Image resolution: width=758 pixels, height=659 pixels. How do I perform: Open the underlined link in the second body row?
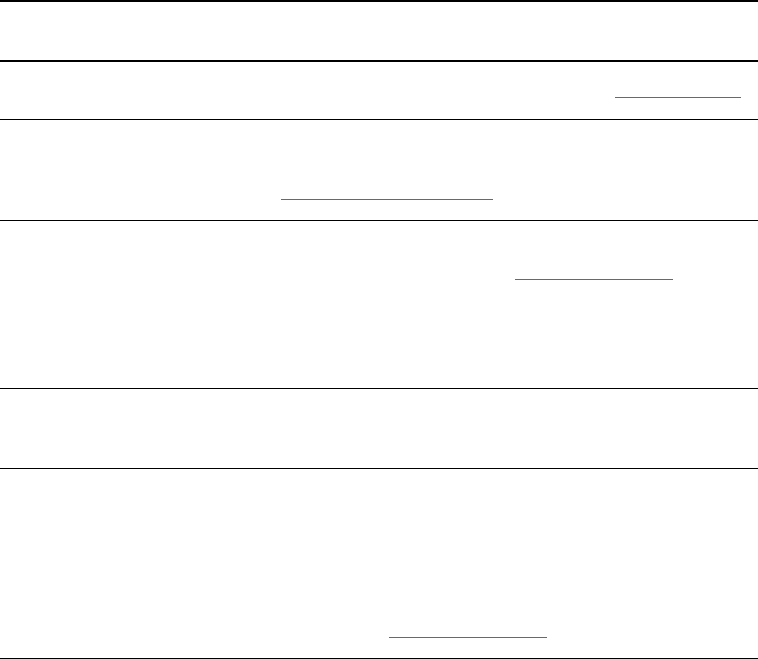(387, 198)
